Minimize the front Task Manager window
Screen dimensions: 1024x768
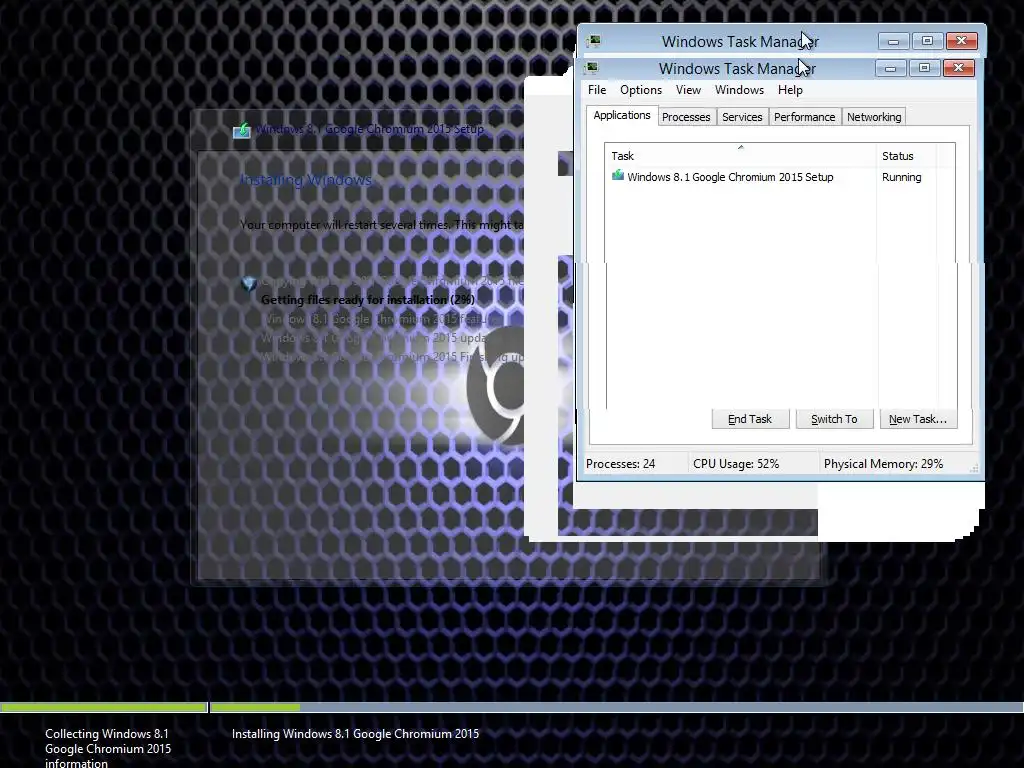point(890,68)
